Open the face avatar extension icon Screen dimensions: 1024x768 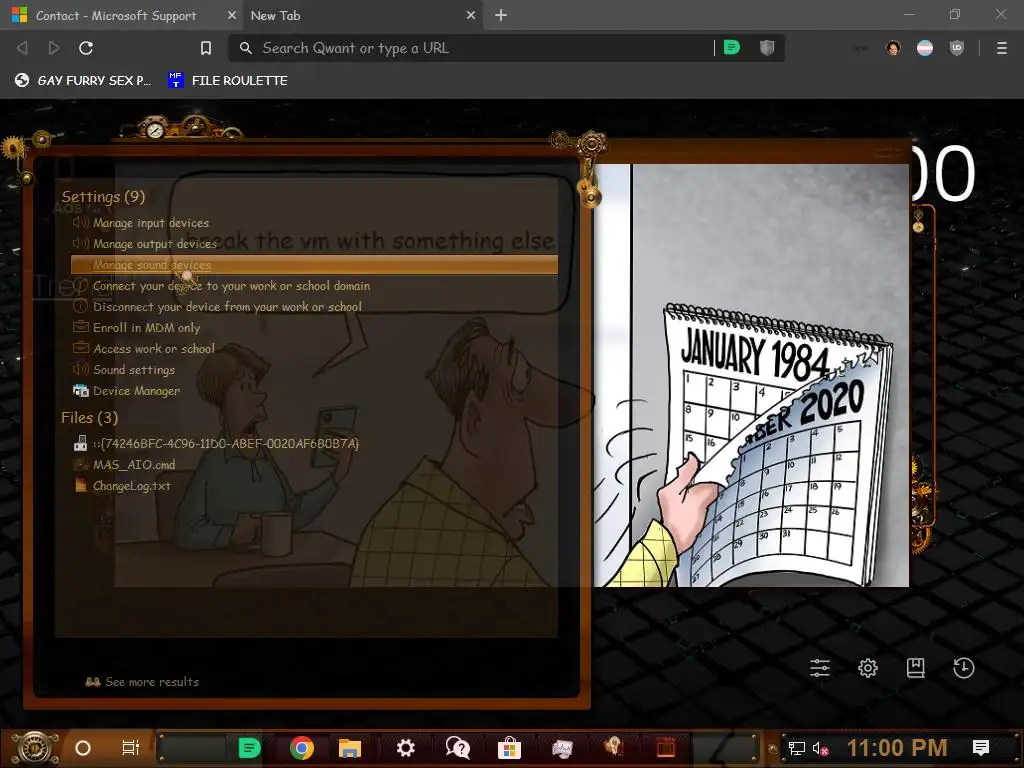(x=893, y=48)
